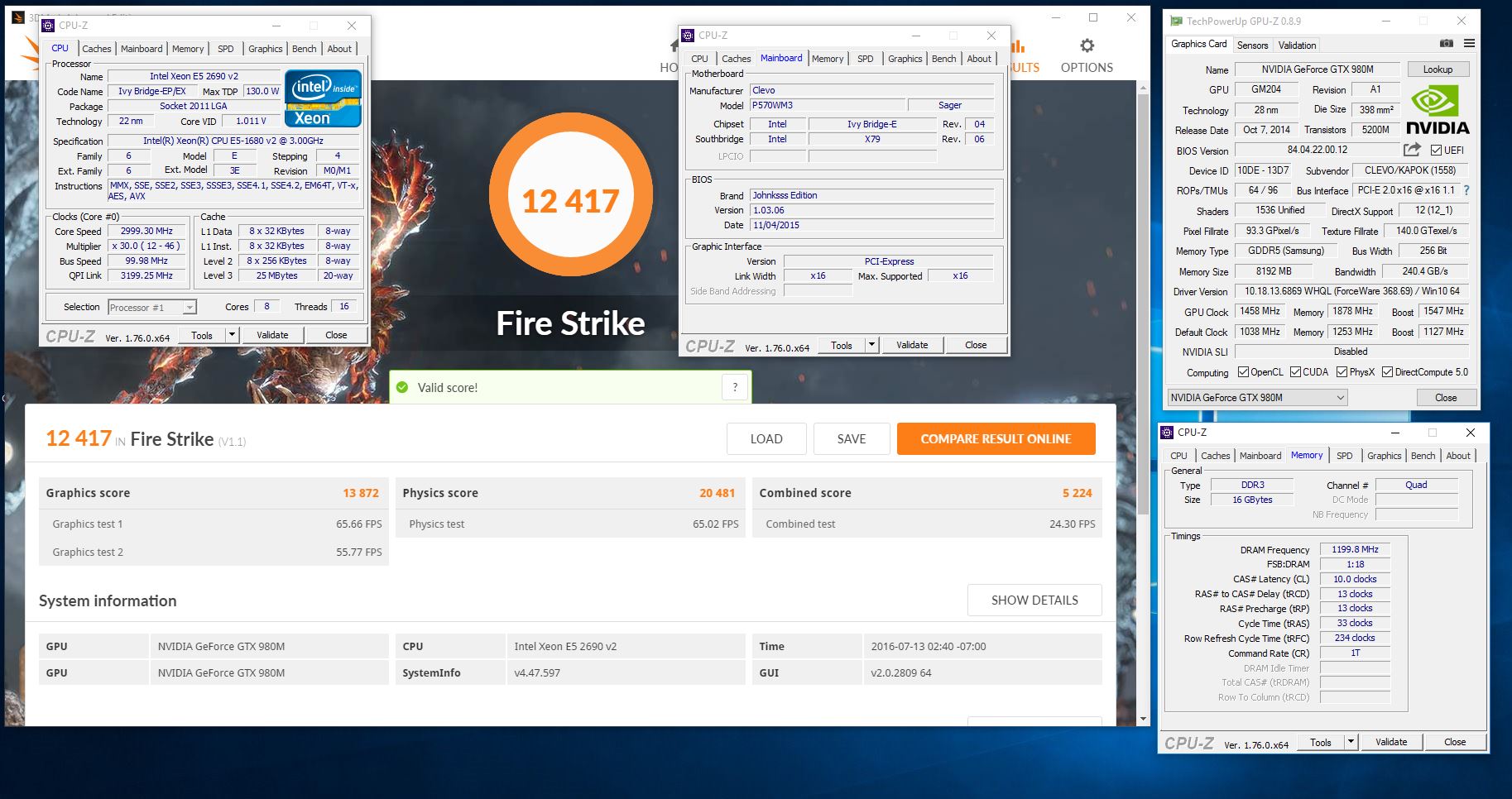The image size is (1512, 799).
Task: Click the Bus Interface question mark icon
Action: (x=1466, y=190)
